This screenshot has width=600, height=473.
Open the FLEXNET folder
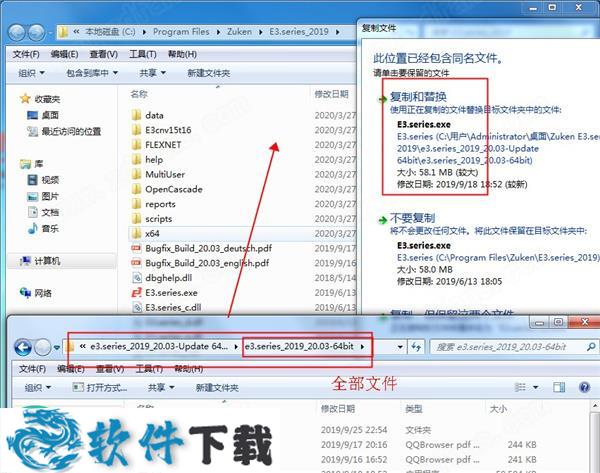[x=156, y=145]
